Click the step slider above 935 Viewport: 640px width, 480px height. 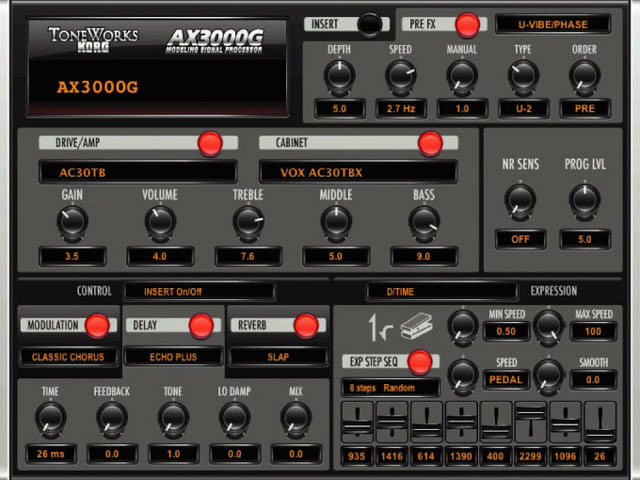click(x=357, y=422)
